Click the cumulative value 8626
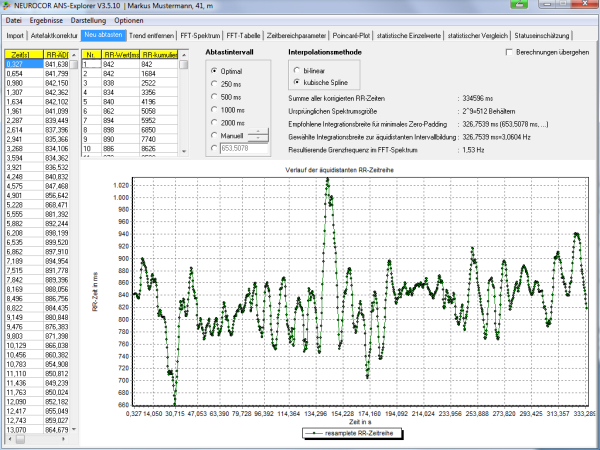This screenshot has width=600, height=450. (x=159, y=148)
